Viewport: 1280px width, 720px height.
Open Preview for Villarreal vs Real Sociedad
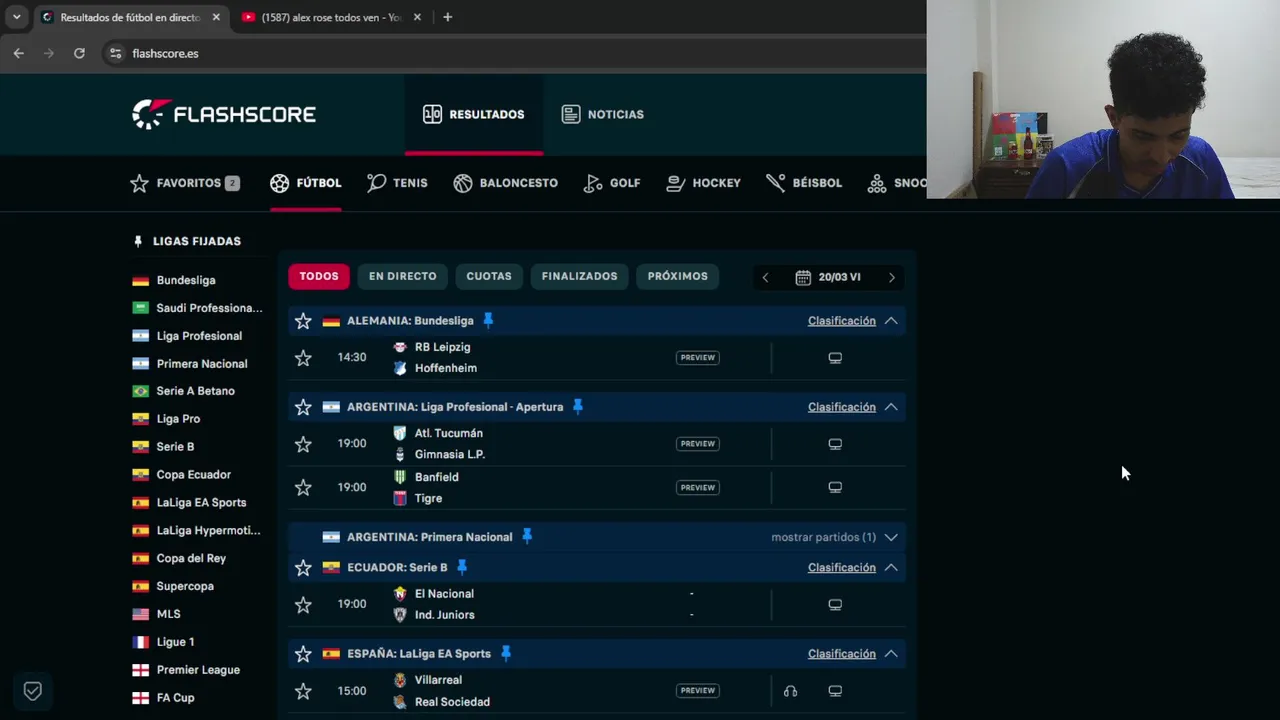[x=697, y=690]
